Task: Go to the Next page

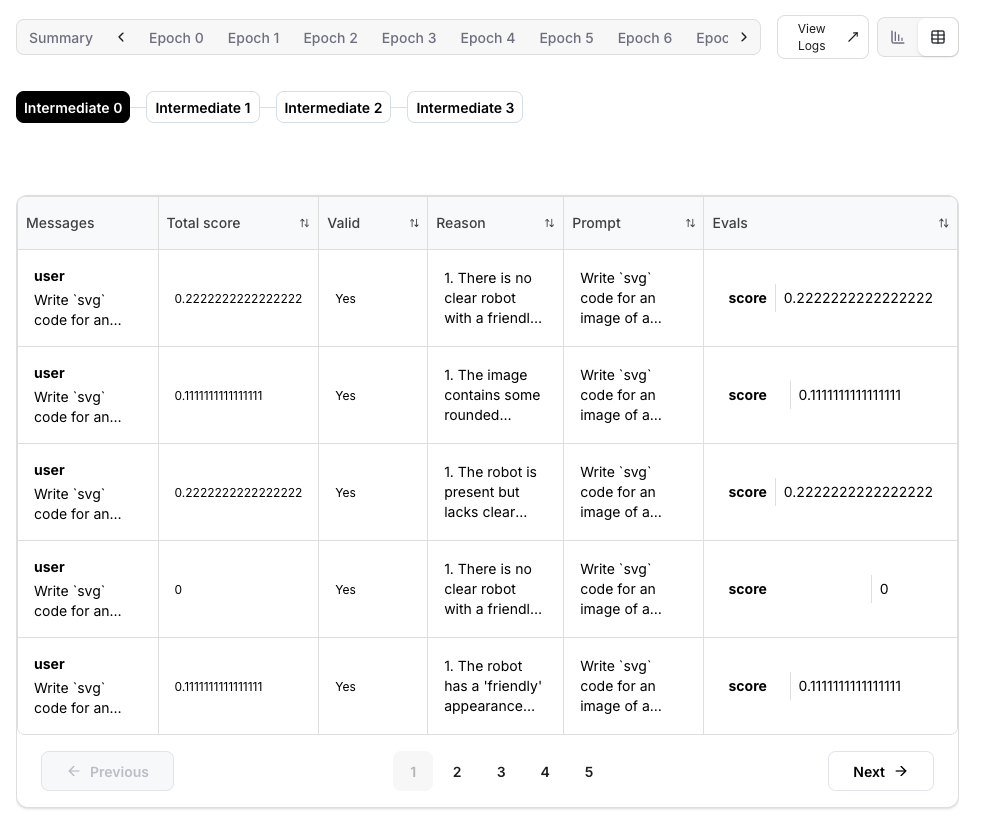Action: [880, 771]
